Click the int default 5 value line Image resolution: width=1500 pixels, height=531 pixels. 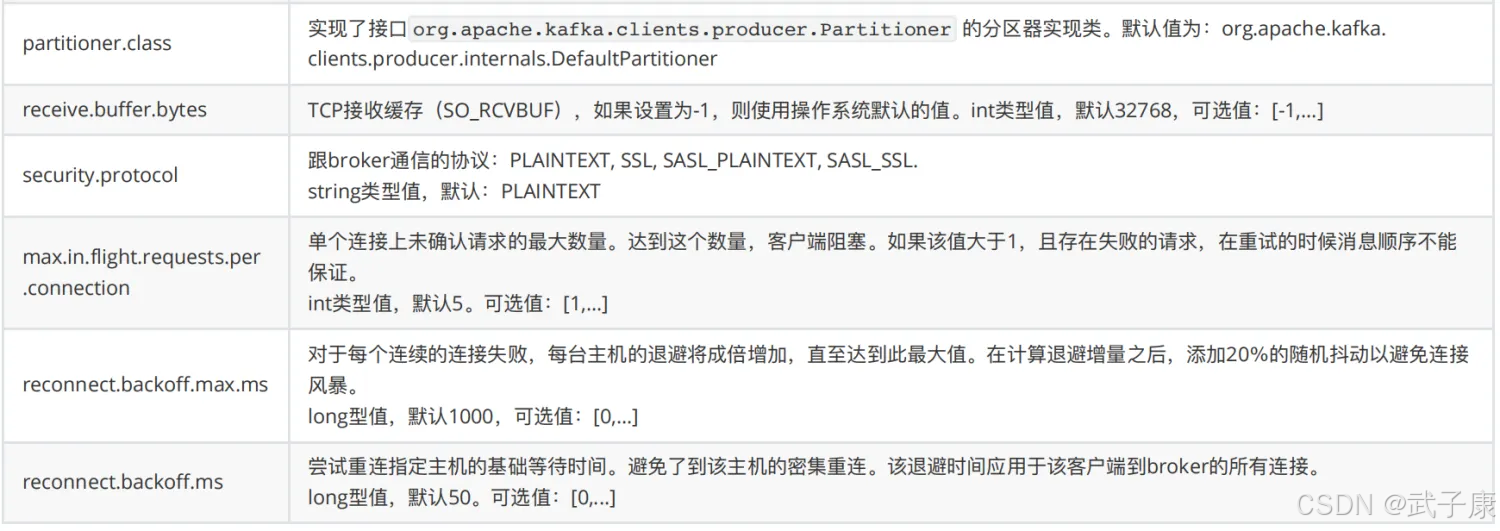(458, 303)
